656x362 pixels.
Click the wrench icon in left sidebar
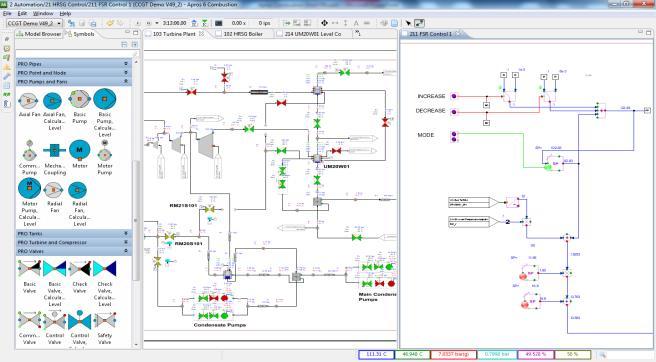coord(7,76)
